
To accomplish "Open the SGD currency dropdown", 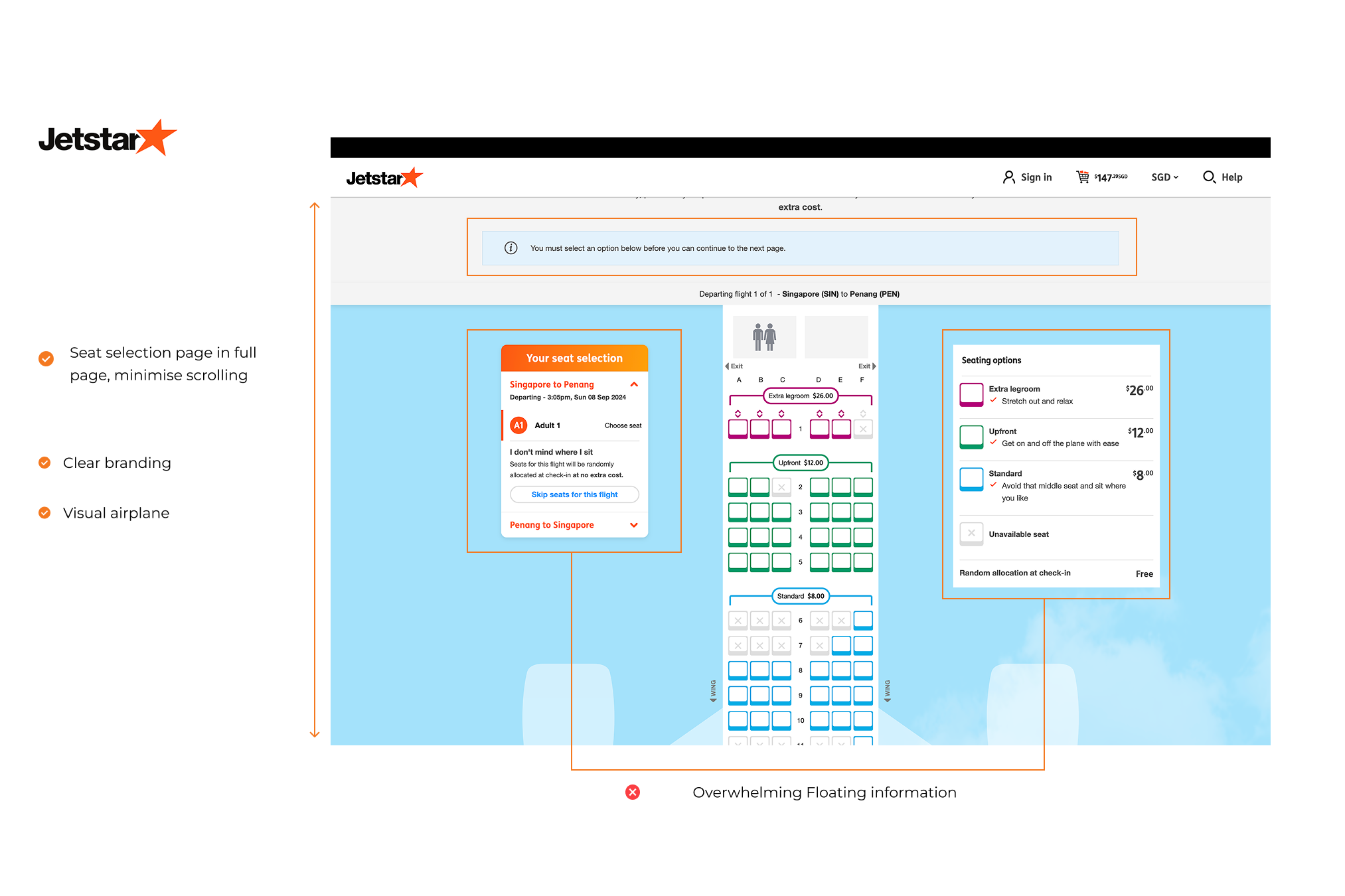I will [1164, 177].
